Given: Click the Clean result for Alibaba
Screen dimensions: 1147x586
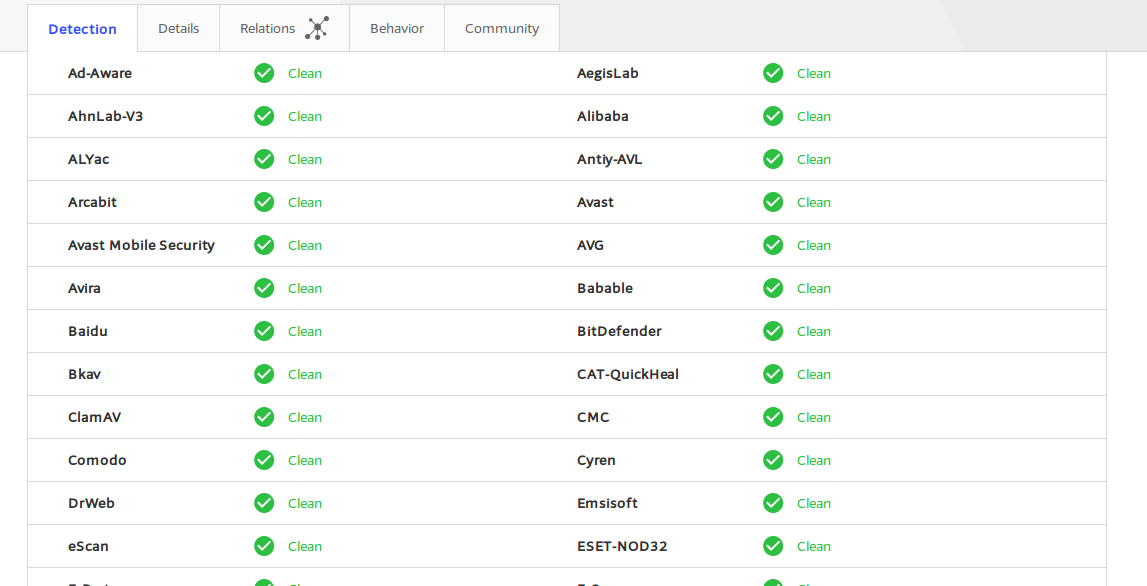Looking at the screenshot, I should coord(813,116).
